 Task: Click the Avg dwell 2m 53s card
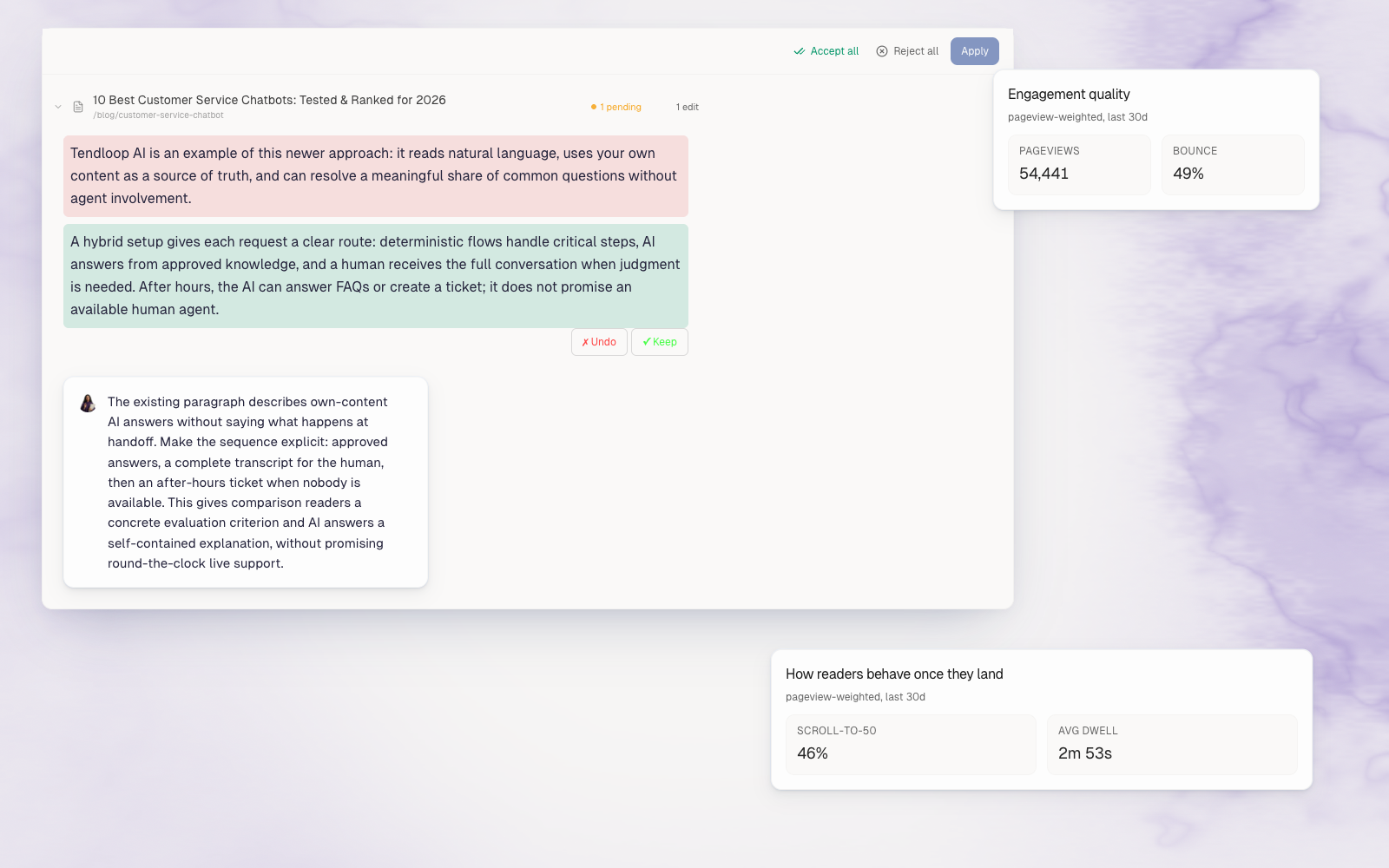click(x=1172, y=745)
